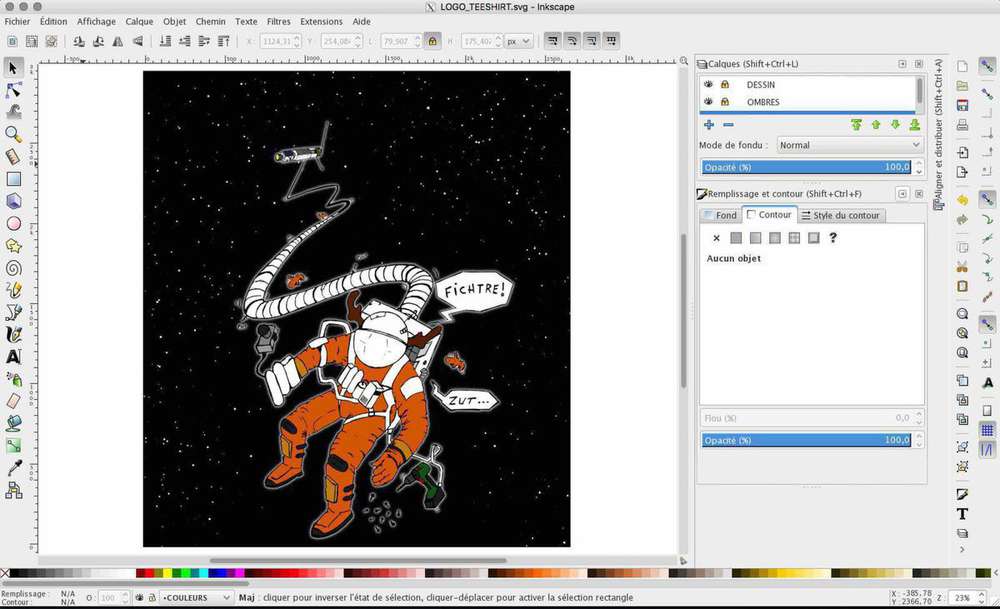
Task: Select the Zoom magnifier tool
Action: pos(13,135)
